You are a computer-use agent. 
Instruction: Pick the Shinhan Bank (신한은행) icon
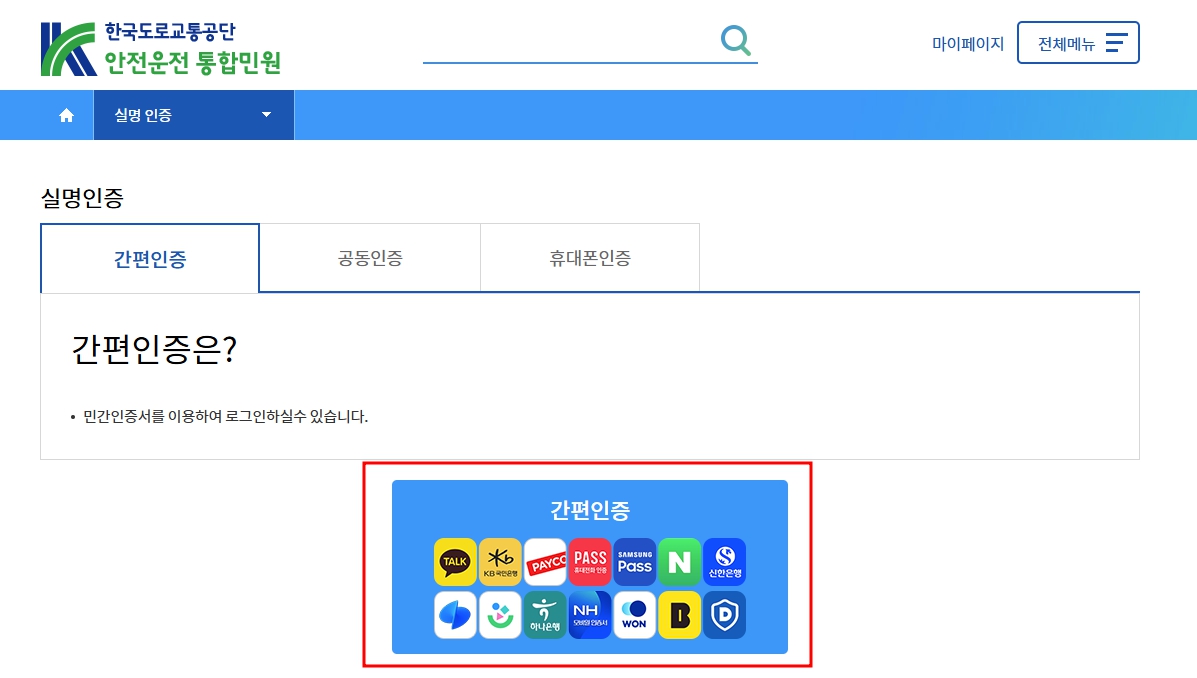click(x=724, y=562)
